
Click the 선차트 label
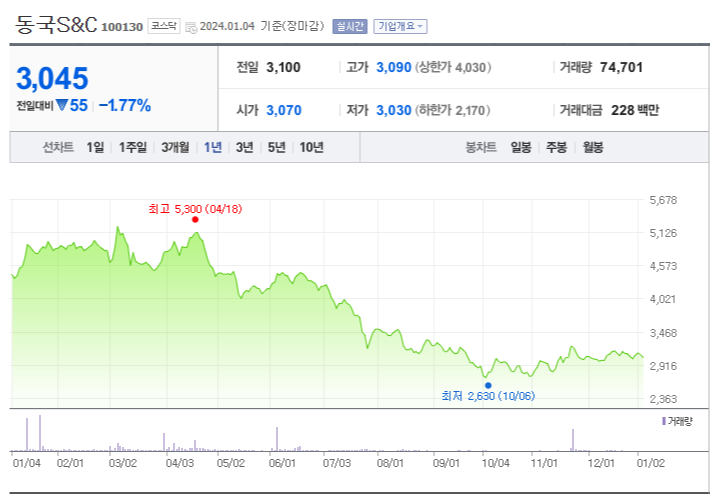coord(58,147)
